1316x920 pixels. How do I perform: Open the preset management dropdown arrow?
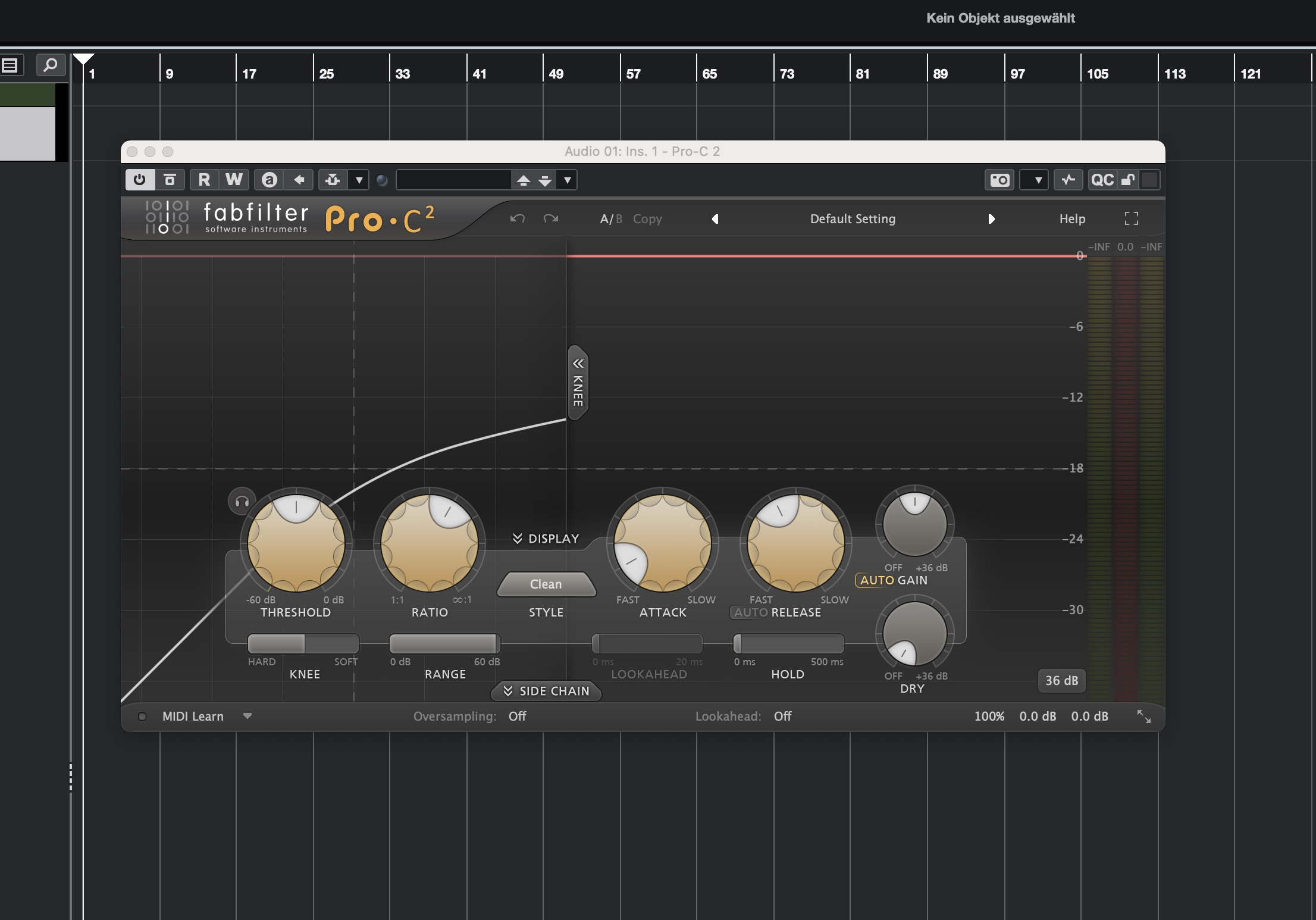click(568, 180)
